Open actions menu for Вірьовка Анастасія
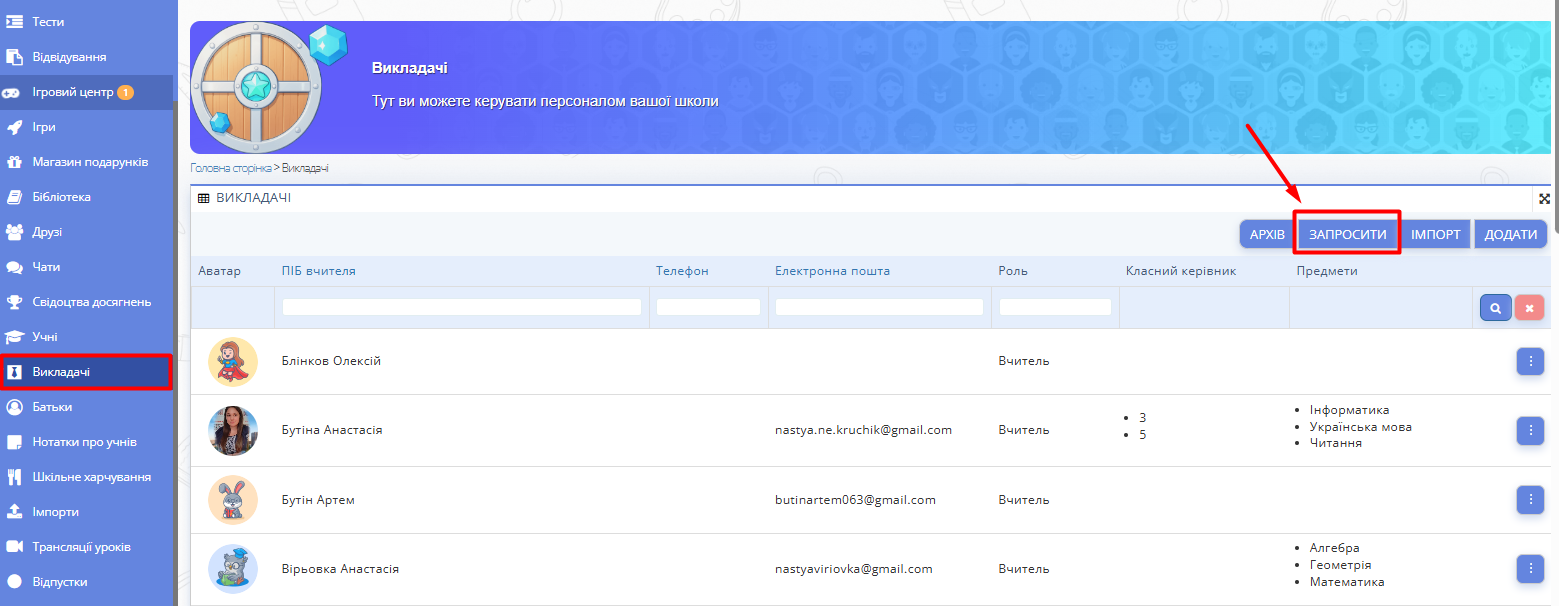Screen dimensions: 1559x606 (1530, 569)
